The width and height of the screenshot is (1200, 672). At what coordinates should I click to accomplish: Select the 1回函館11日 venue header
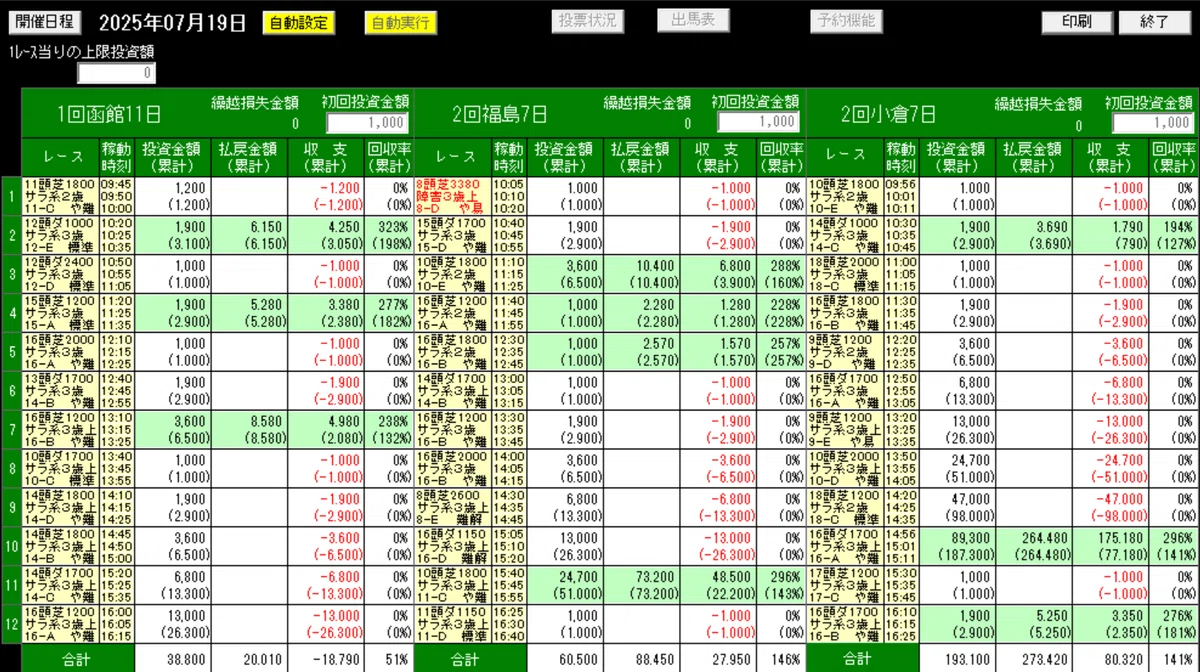[x=110, y=114]
